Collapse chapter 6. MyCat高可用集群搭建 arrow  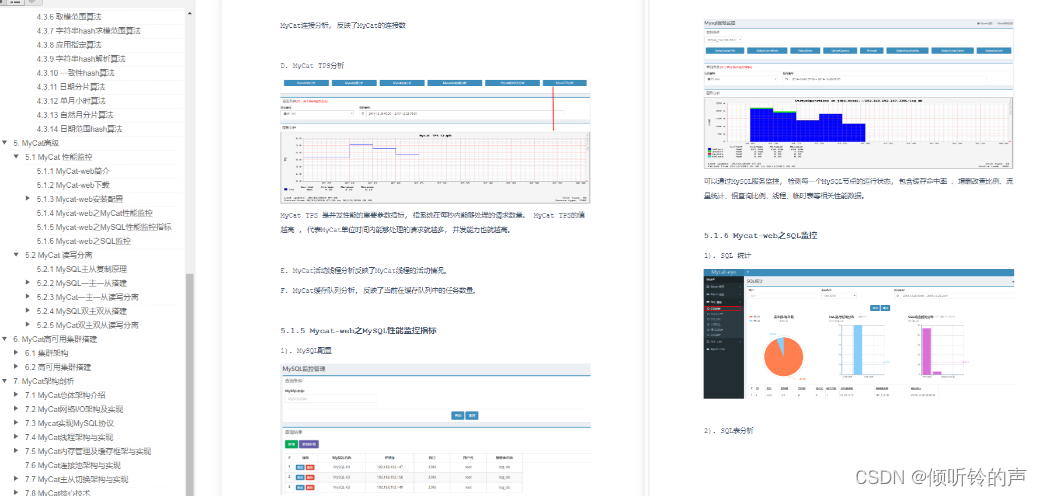(5, 339)
